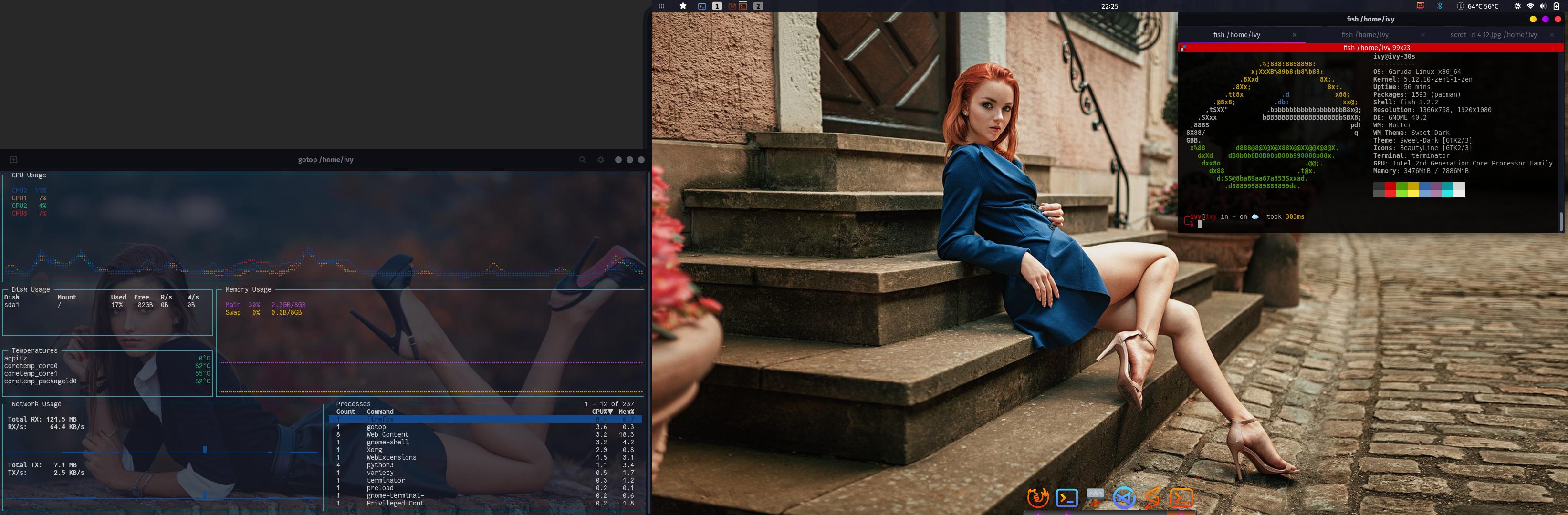
Task: Open the gear menu in gotop window header
Action: [x=601, y=160]
